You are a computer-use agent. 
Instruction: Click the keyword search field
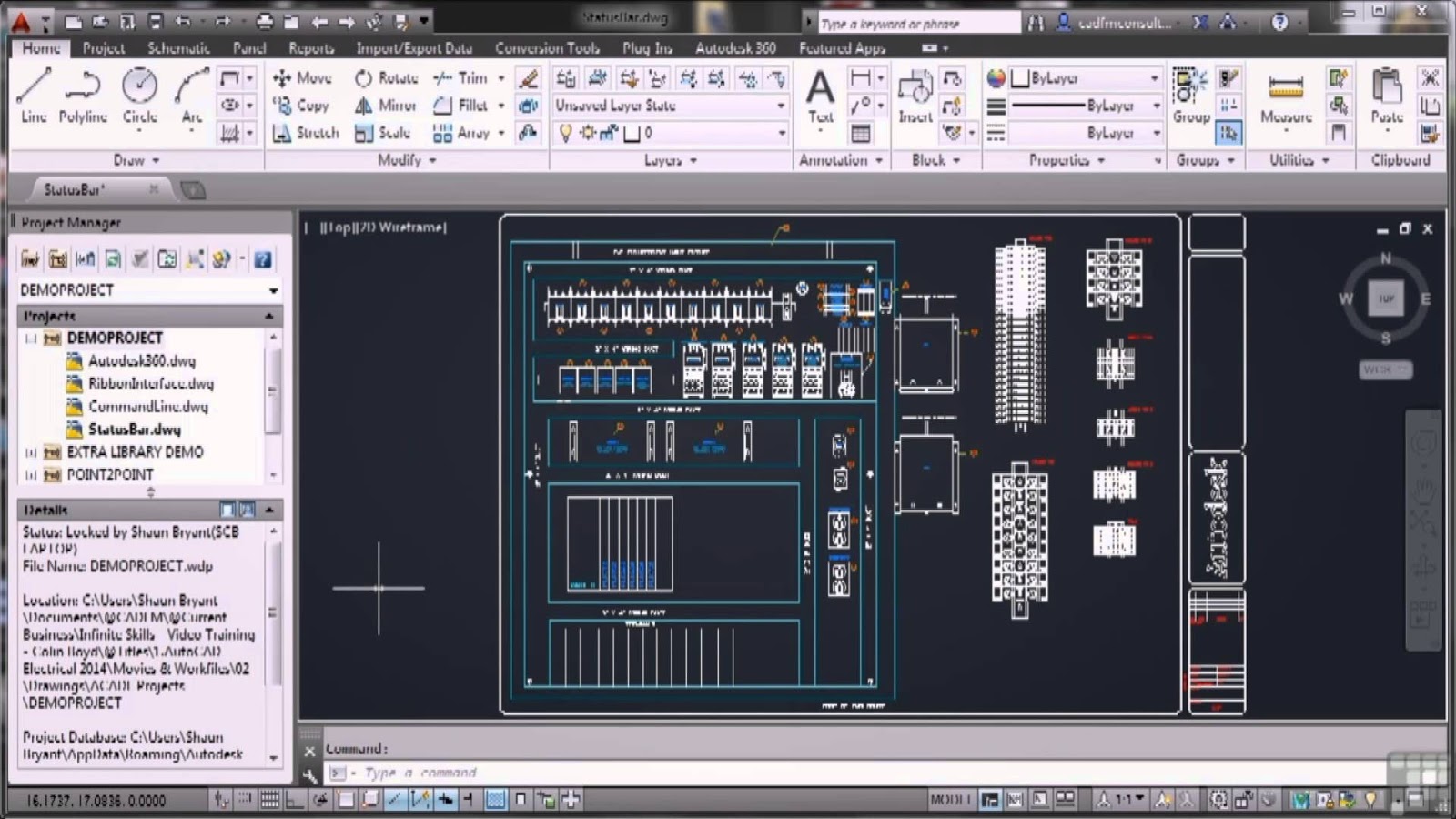tap(919, 24)
